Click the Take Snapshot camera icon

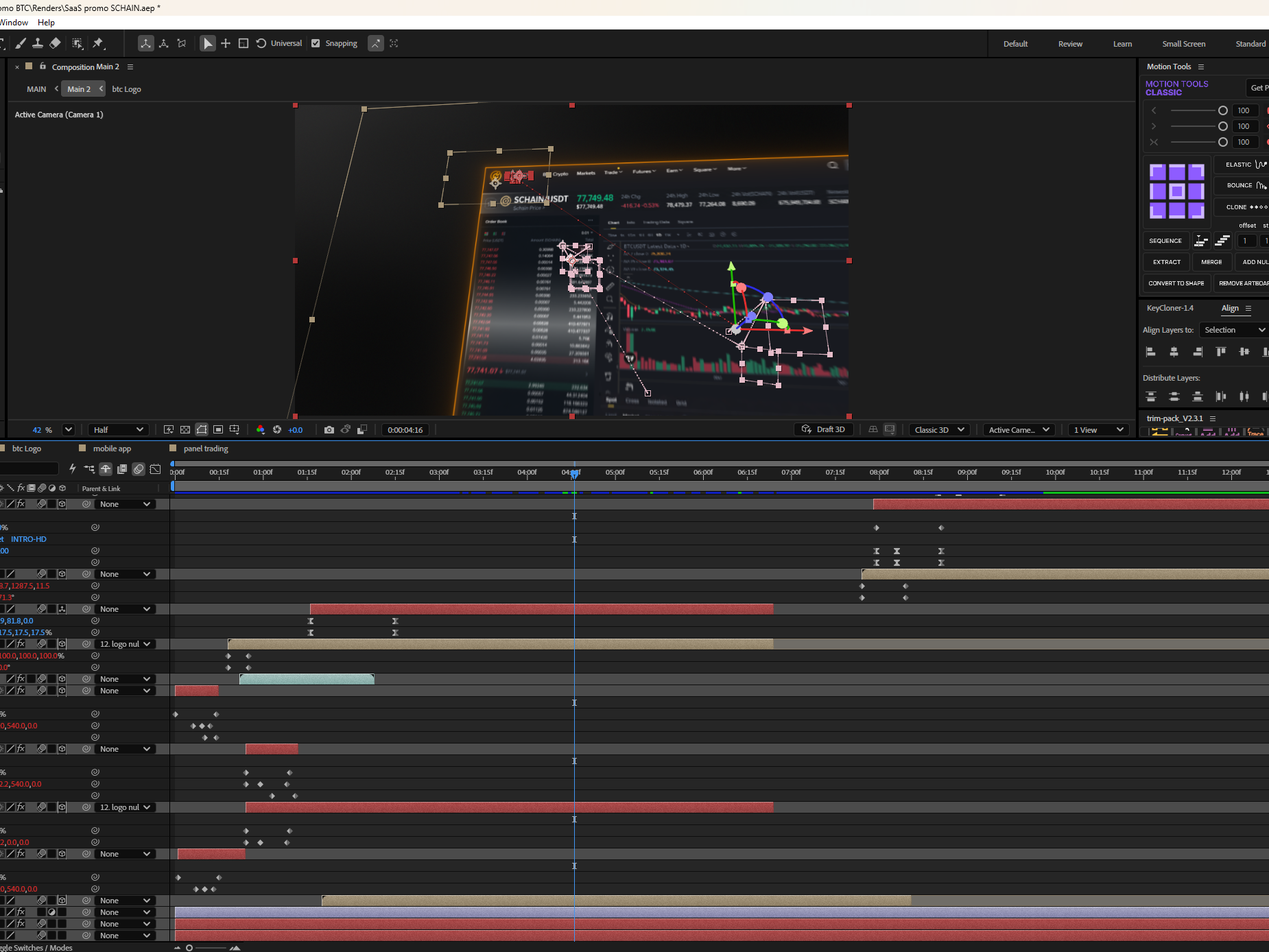(x=329, y=430)
